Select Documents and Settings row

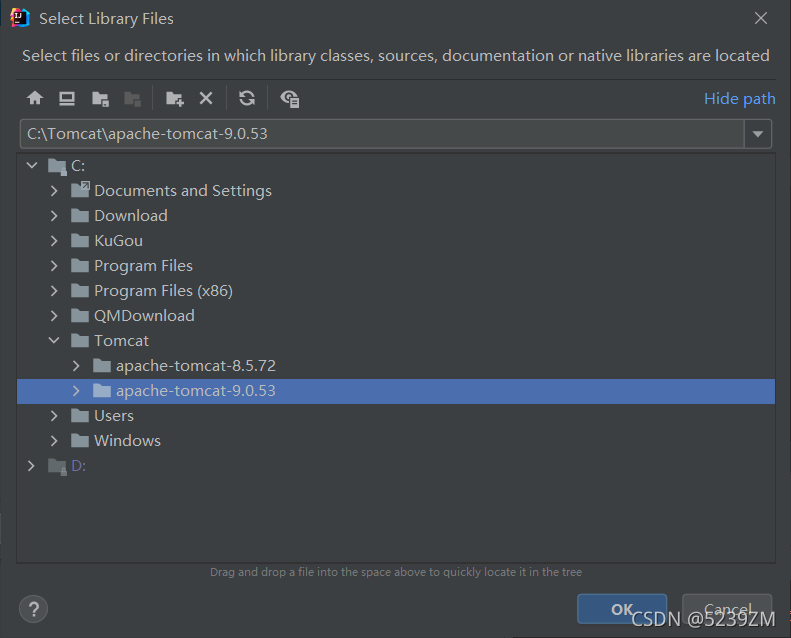click(396, 191)
